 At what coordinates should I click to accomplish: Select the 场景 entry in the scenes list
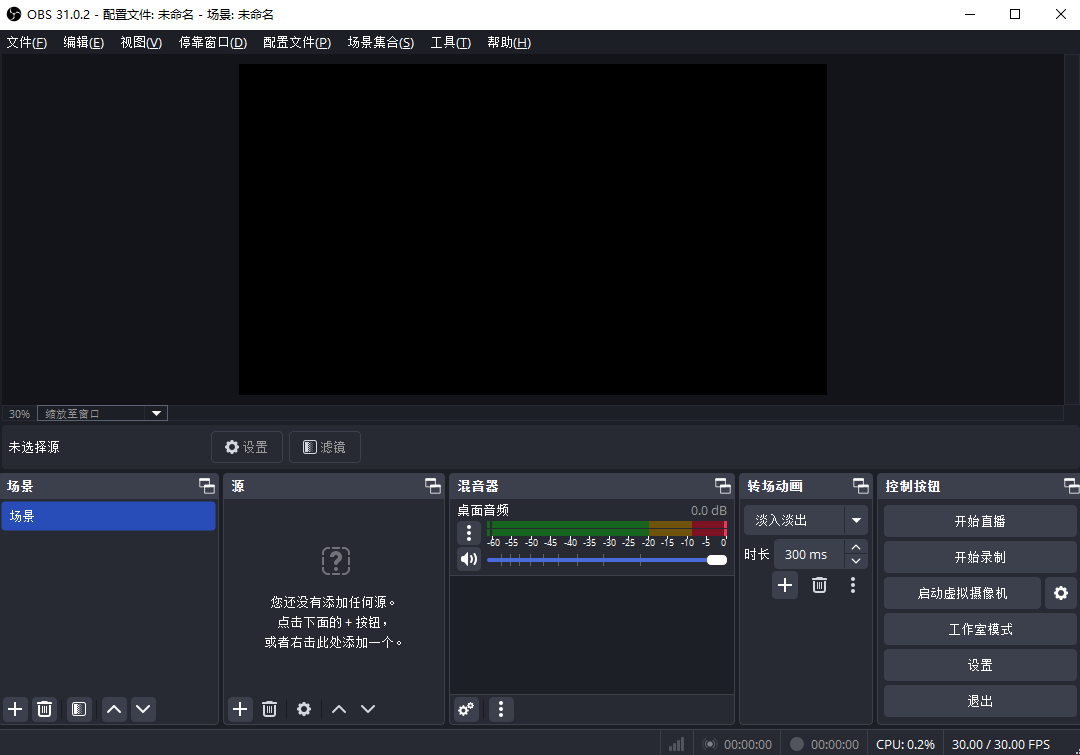tap(108, 516)
